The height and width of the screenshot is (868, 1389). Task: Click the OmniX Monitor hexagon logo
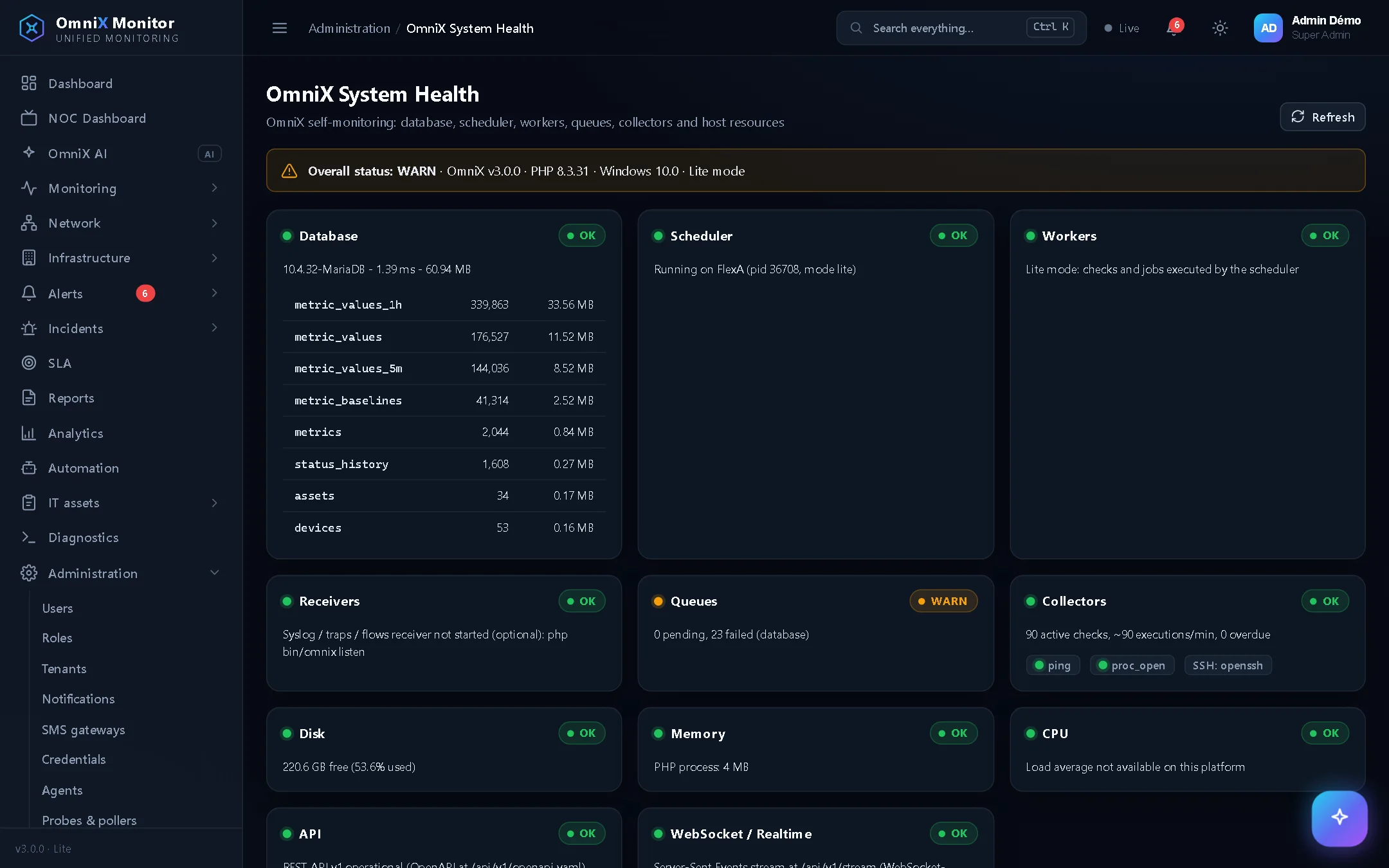point(32,28)
